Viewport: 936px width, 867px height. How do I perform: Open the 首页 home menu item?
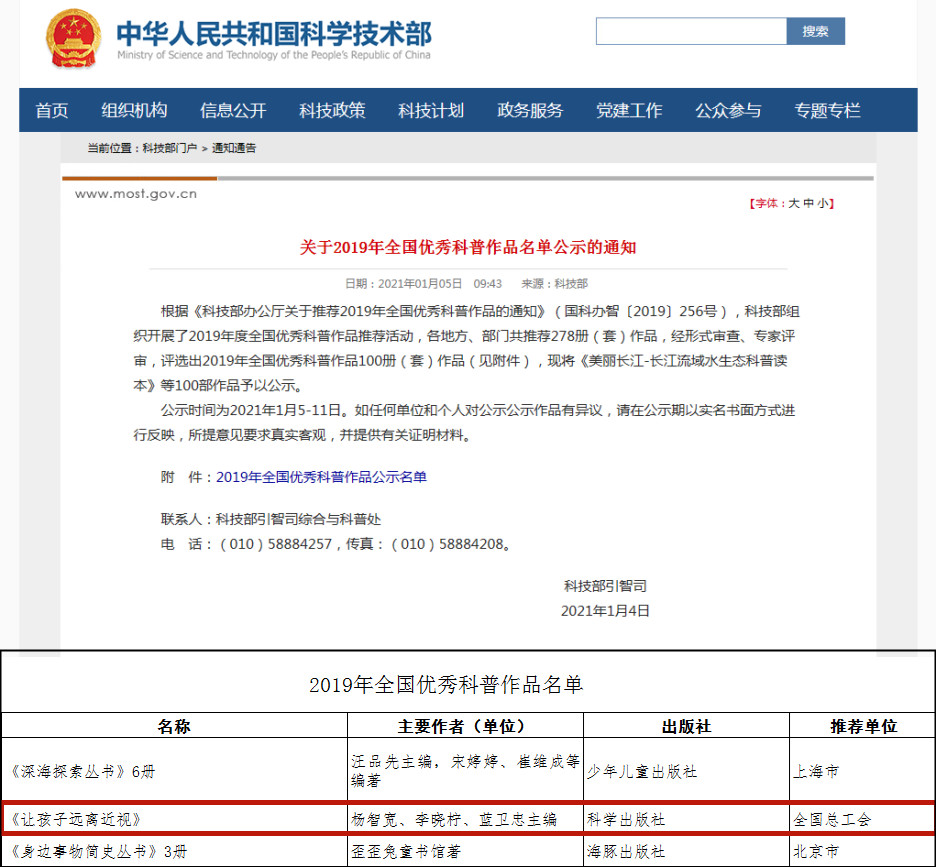click(x=52, y=111)
